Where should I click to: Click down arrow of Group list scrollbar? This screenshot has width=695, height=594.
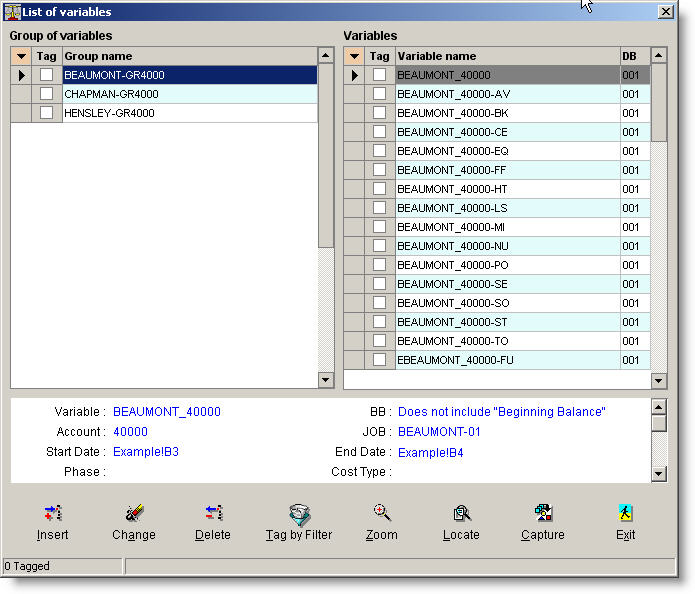pyautogui.click(x=326, y=380)
